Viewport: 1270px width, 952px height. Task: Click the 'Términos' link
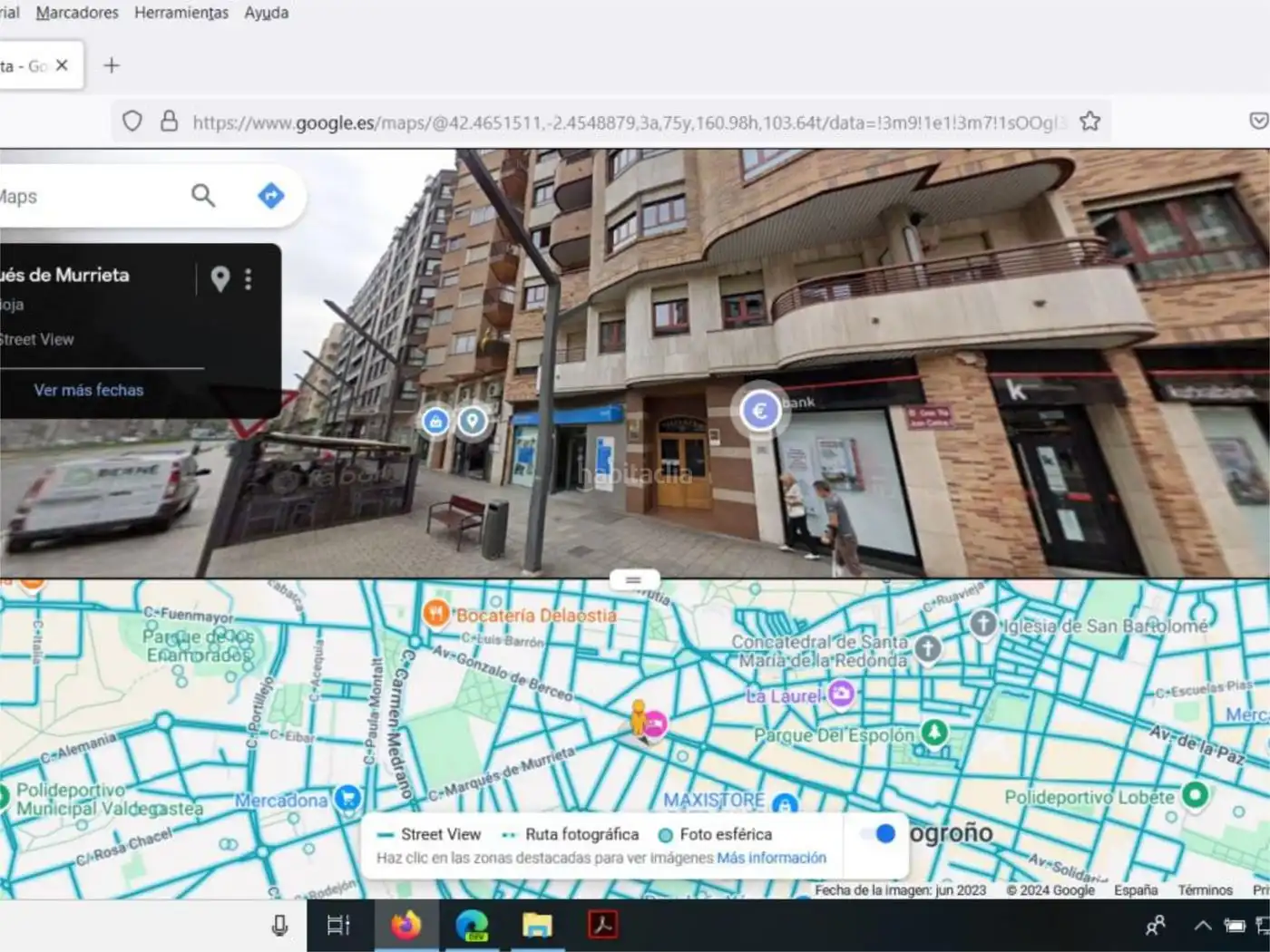(x=1205, y=890)
